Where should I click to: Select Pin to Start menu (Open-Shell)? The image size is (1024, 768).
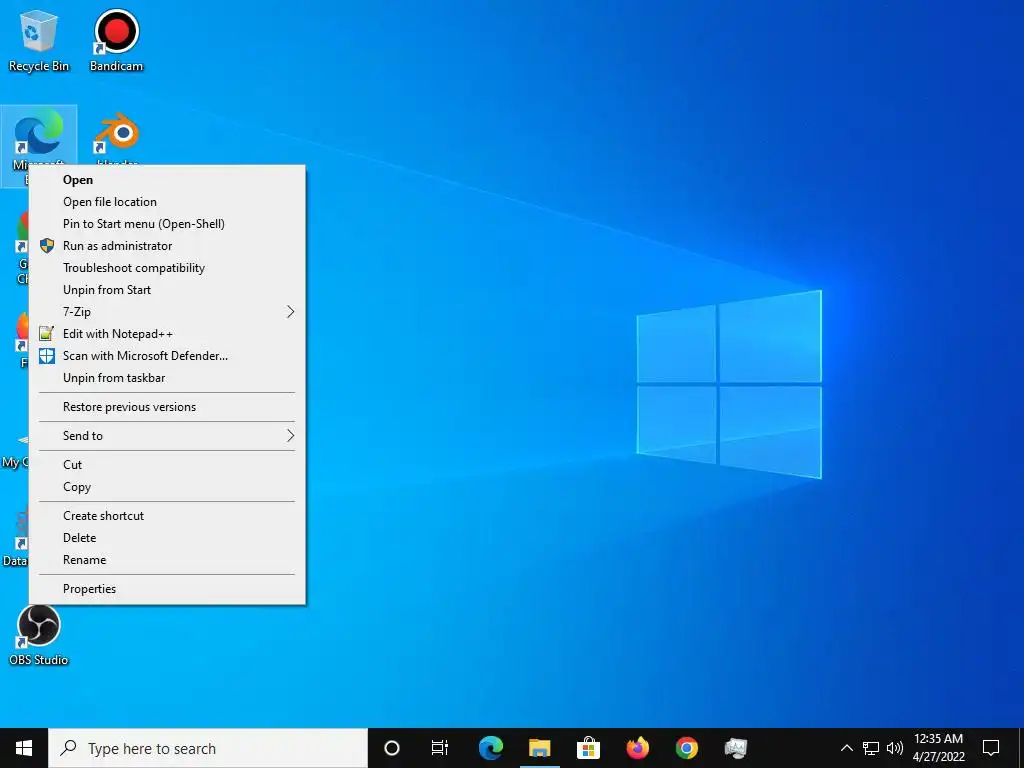[167, 224]
